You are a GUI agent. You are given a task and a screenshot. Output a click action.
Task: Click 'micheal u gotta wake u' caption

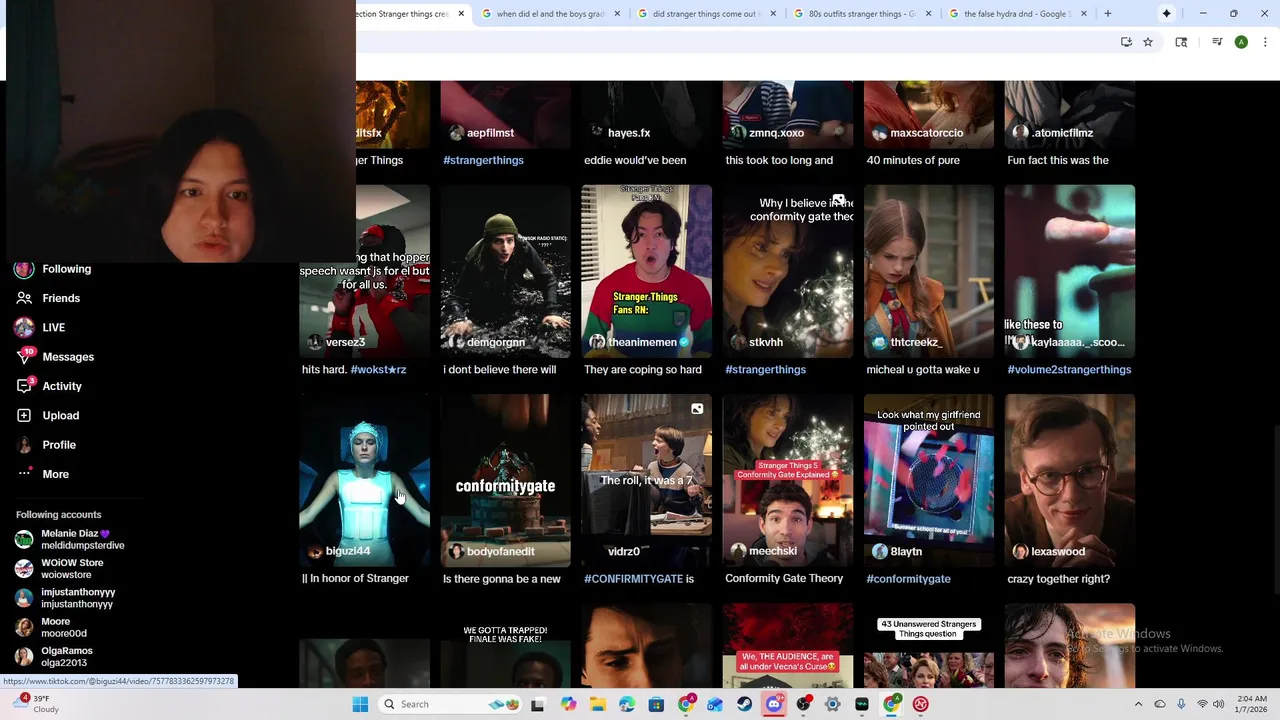923,370
